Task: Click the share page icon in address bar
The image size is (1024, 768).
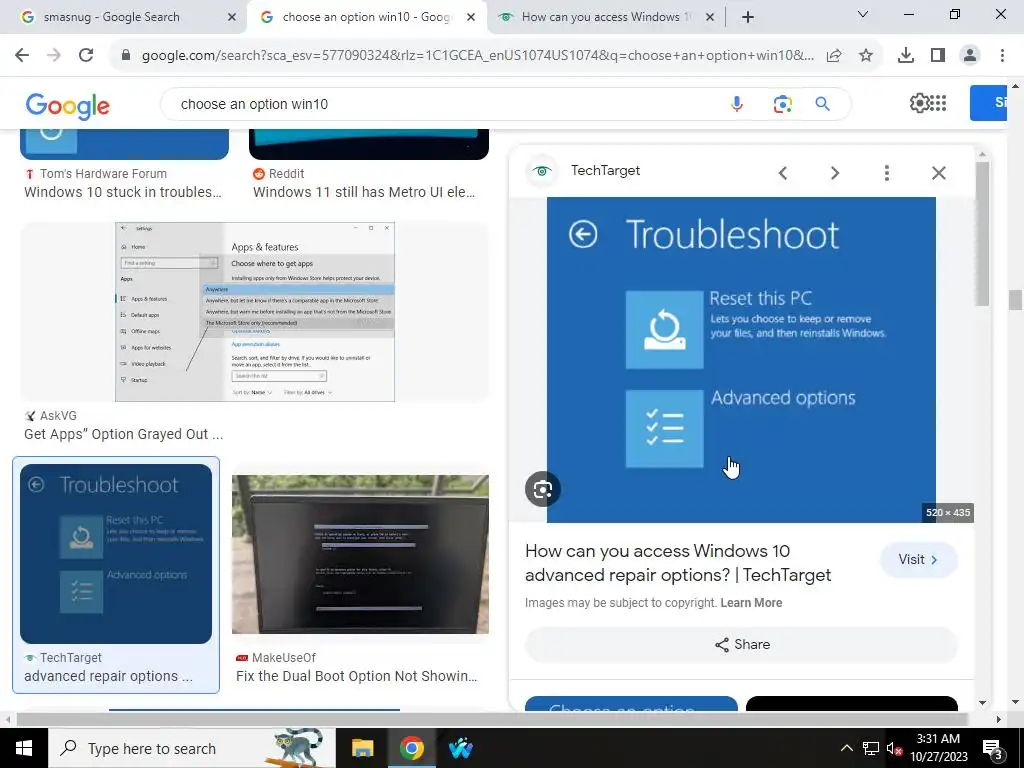Action: coord(834,56)
